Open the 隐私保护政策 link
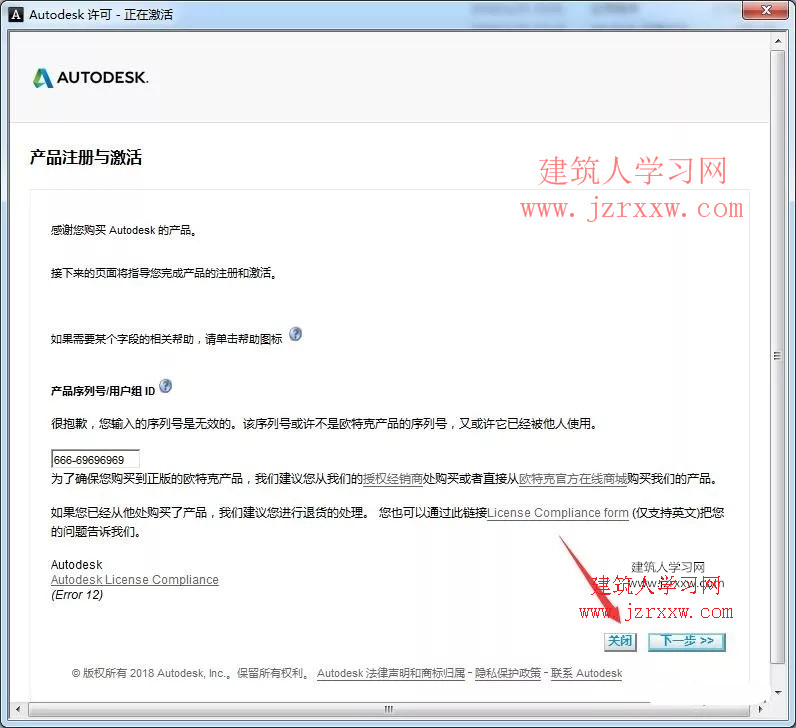The width and height of the screenshot is (796, 728). (x=508, y=673)
